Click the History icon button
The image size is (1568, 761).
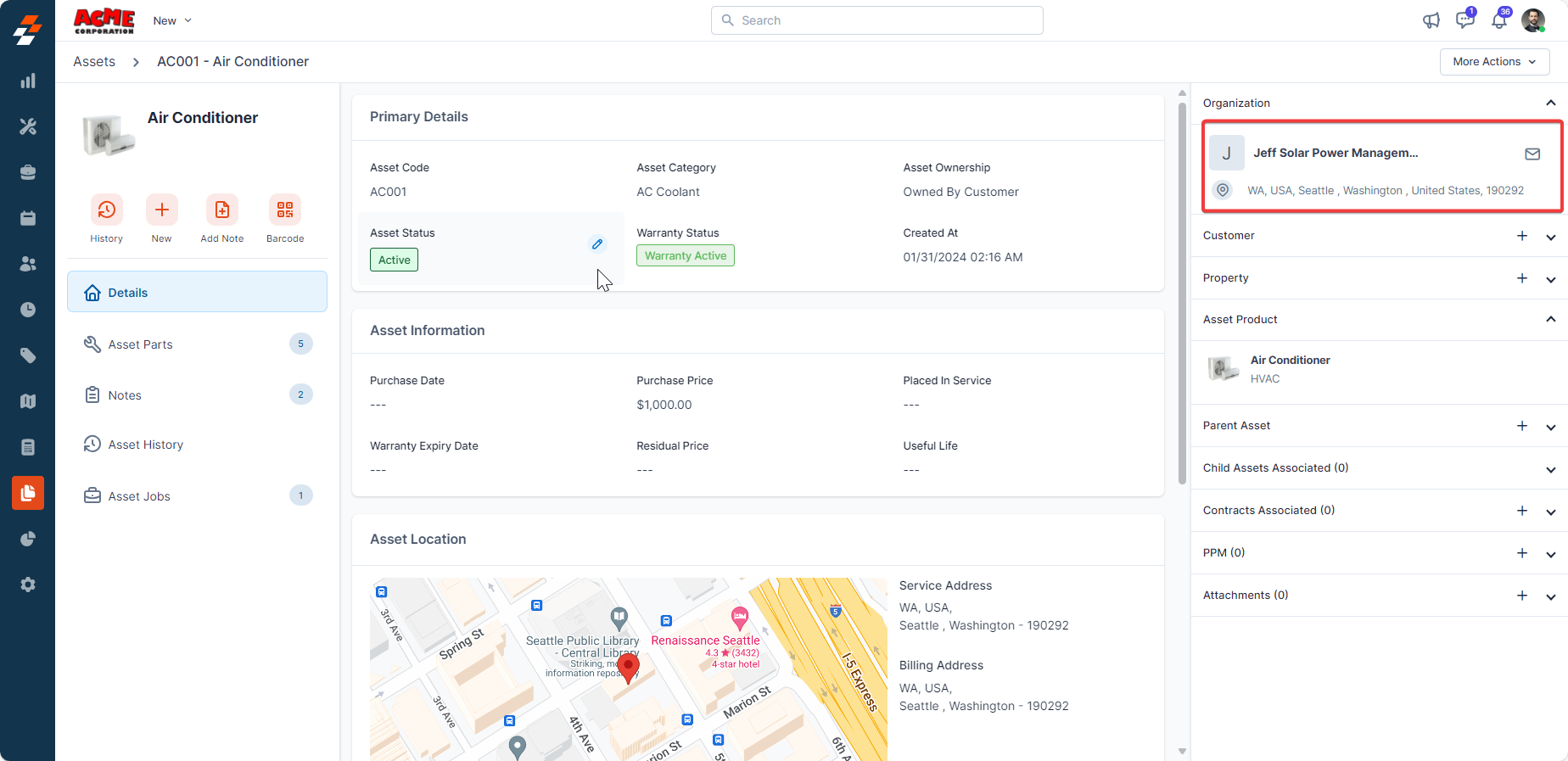pyautogui.click(x=107, y=210)
